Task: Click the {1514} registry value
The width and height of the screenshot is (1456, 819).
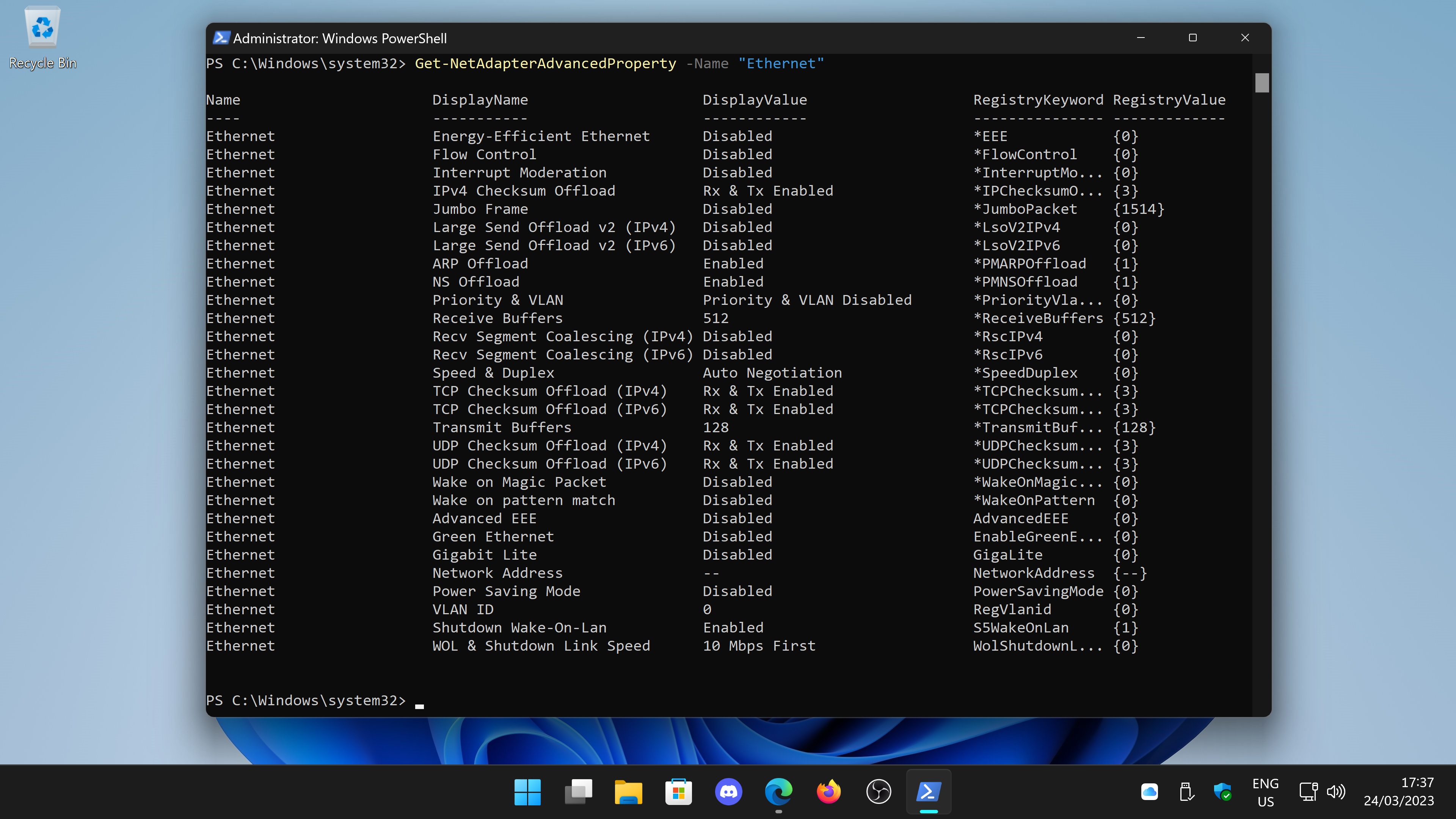Action: (1138, 209)
